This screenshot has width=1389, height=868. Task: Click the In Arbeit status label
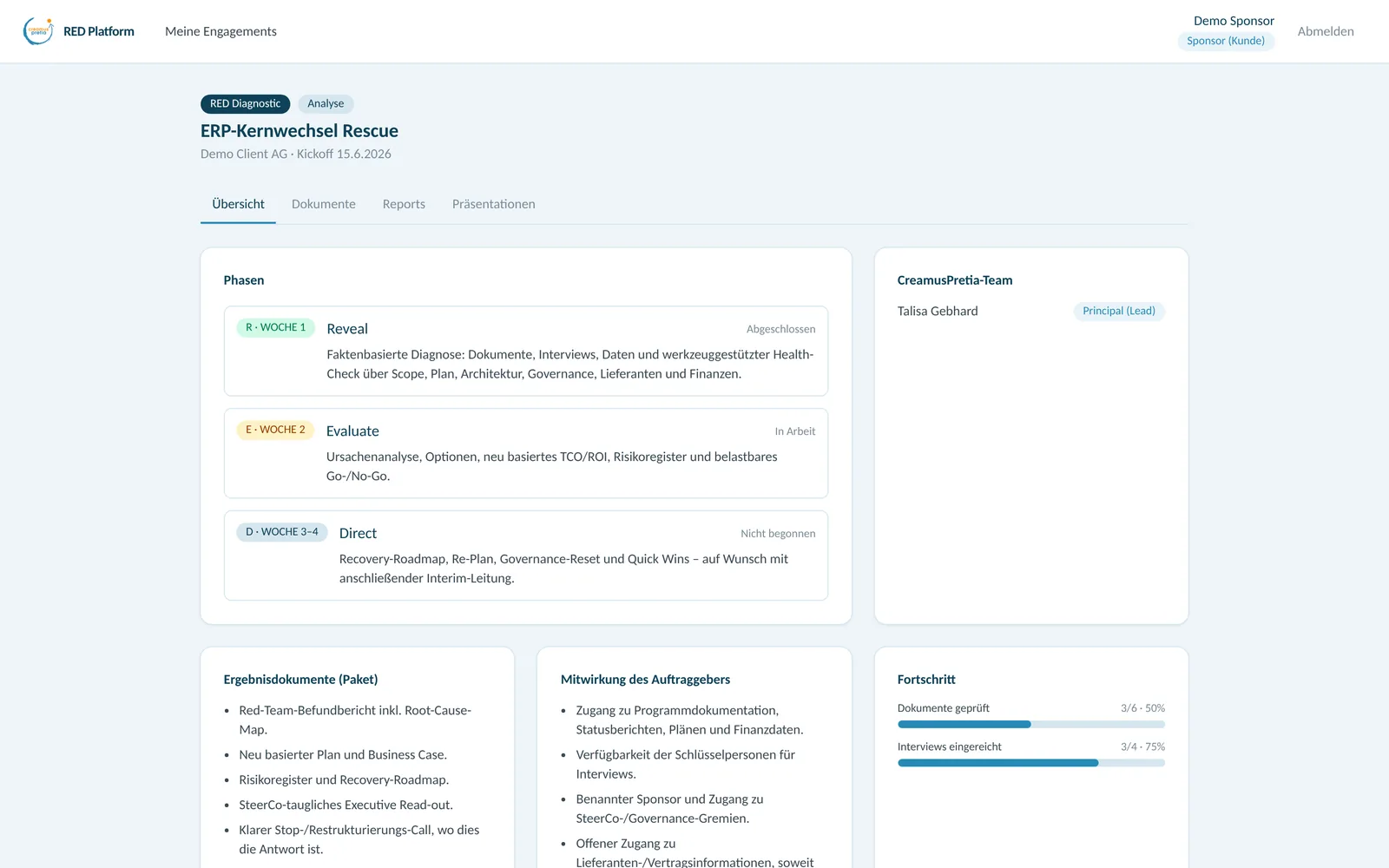795,431
